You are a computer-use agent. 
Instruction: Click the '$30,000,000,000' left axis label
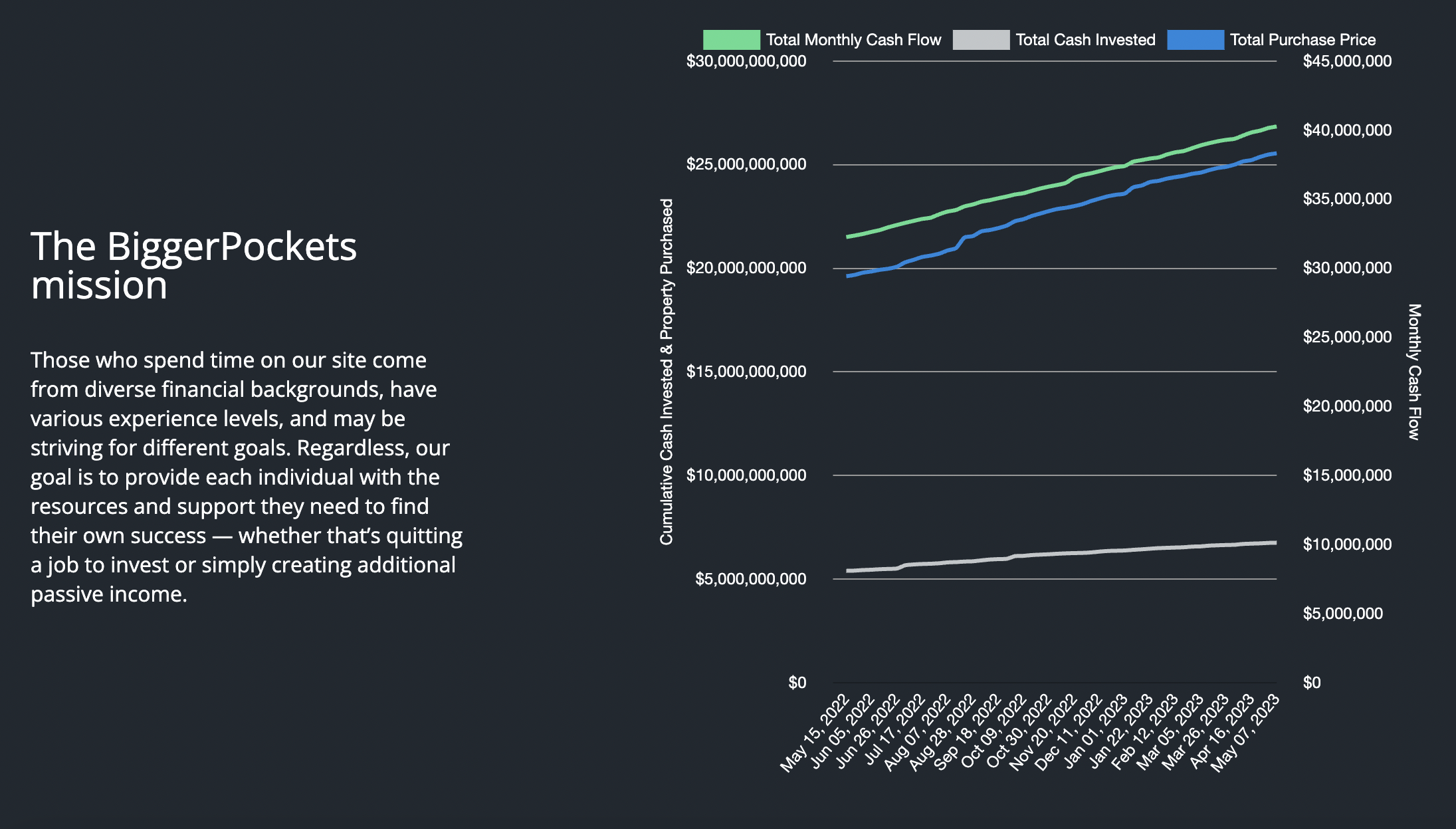(x=746, y=61)
